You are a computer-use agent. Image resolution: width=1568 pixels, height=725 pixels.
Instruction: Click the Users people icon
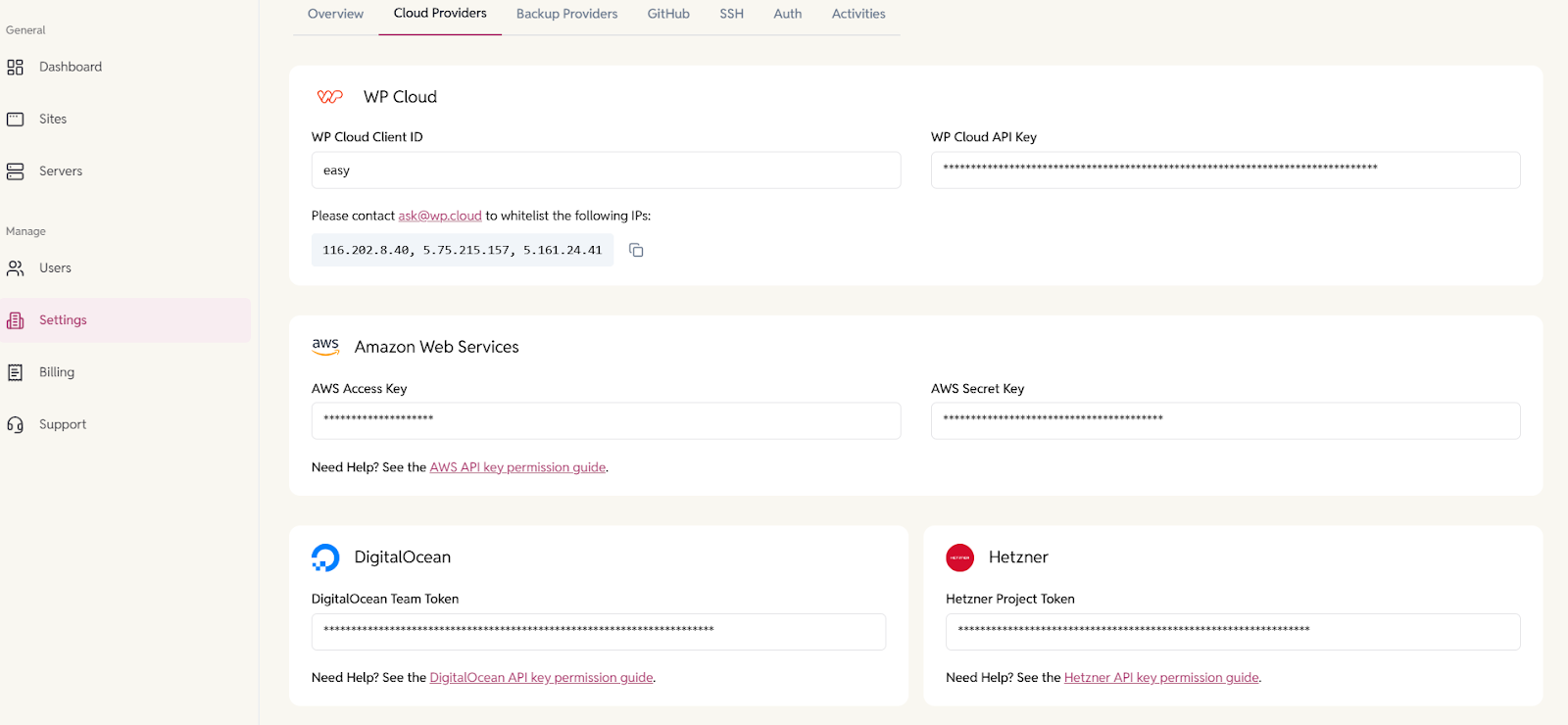tap(15, 268)
